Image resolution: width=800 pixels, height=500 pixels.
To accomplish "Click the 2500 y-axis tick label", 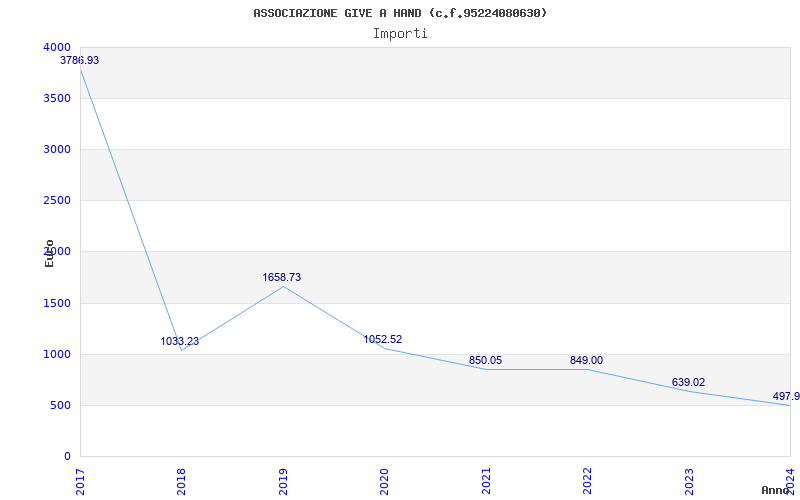I will (57, 201).
